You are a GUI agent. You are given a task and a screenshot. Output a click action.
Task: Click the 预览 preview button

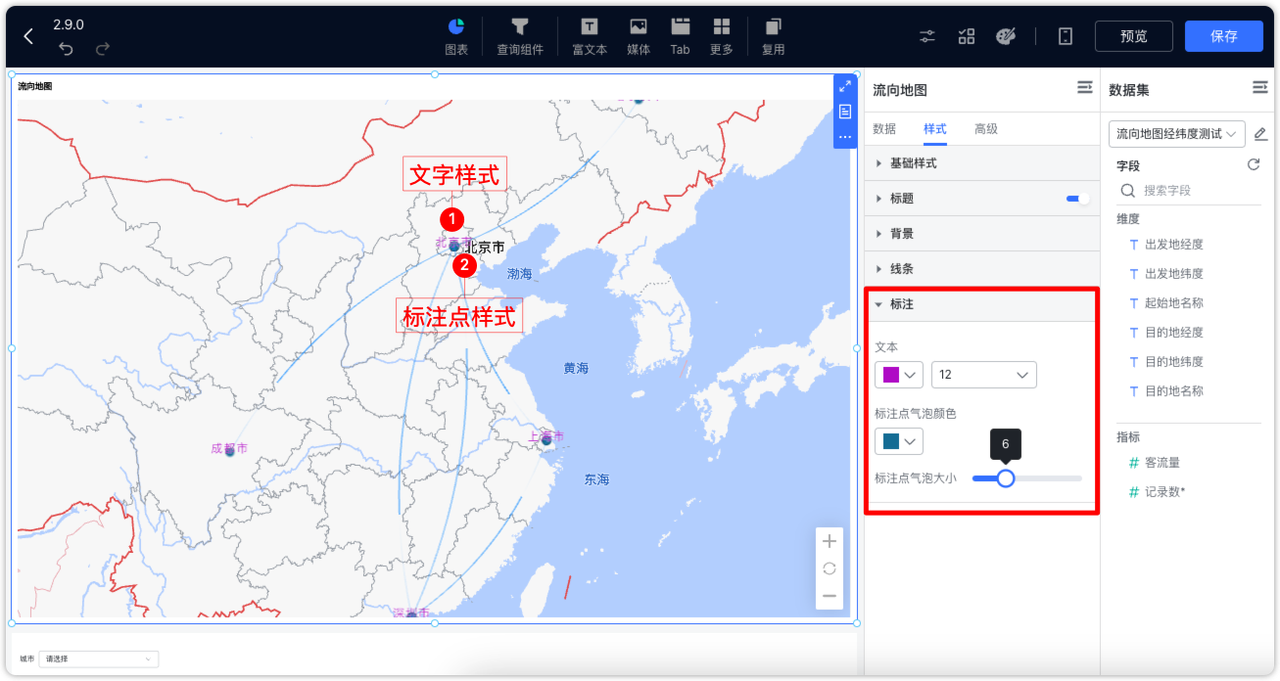pyautogui.click(x=1133, y=36)
